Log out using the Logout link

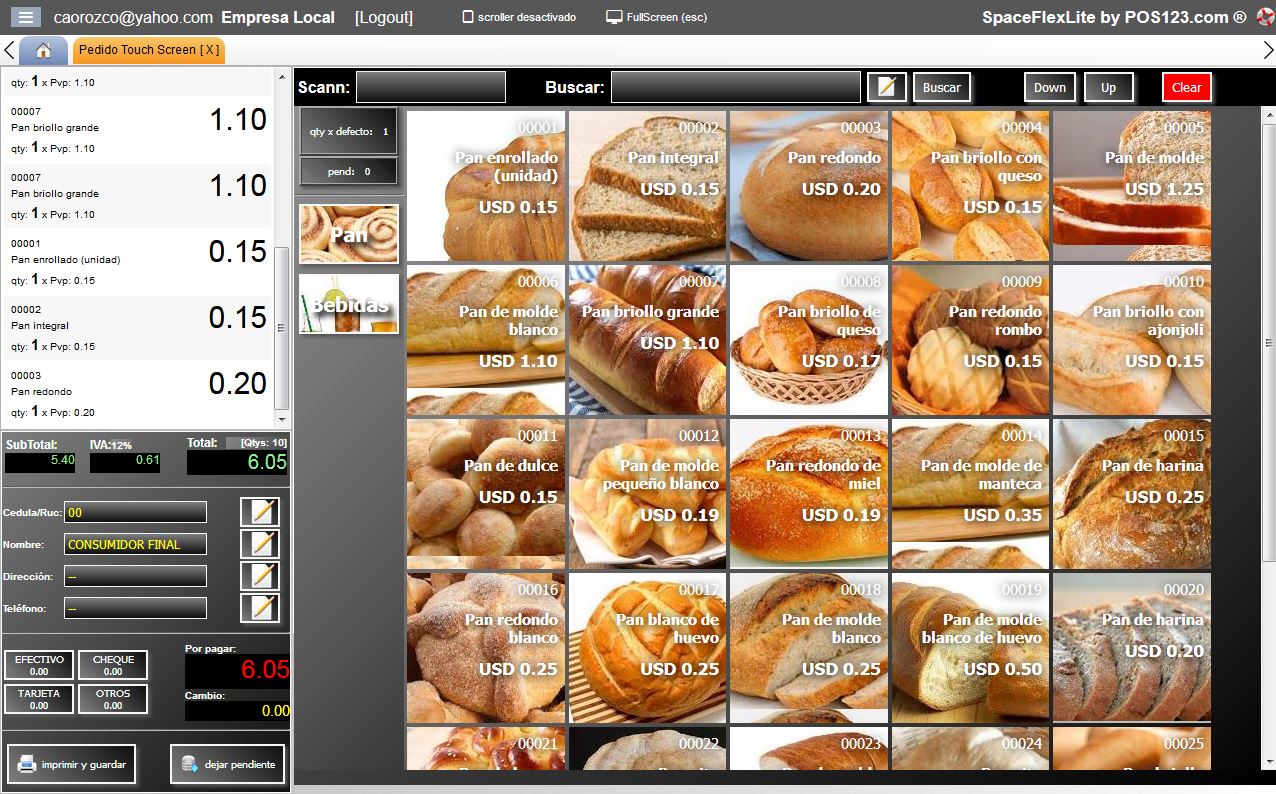click(384, 17)
